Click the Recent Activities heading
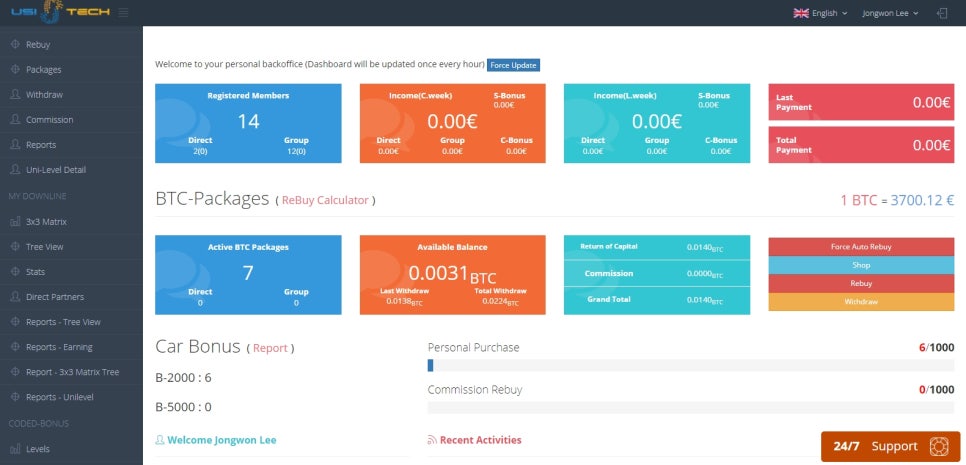966x465 pixels. tap(481, 440)
